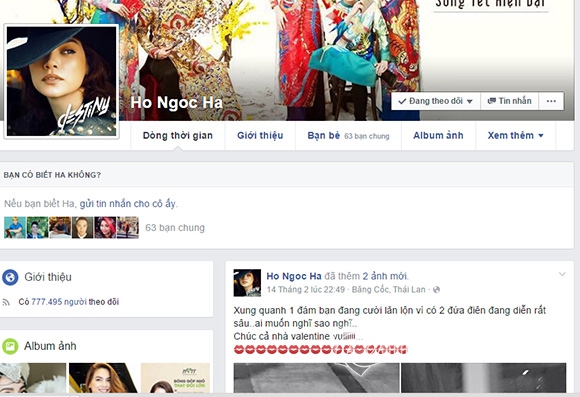Screen dimensions: 580x397
Task: Click the RSS followers icon
Action: click(6, 302)
